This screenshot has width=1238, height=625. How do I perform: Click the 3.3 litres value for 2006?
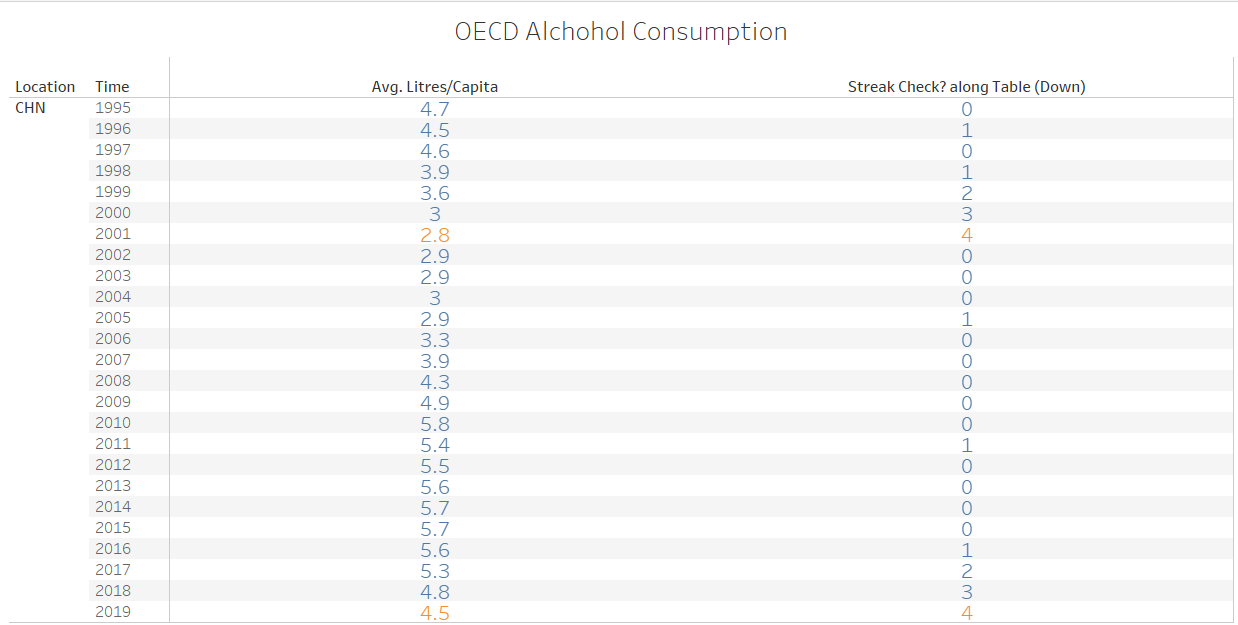(435, 340)
